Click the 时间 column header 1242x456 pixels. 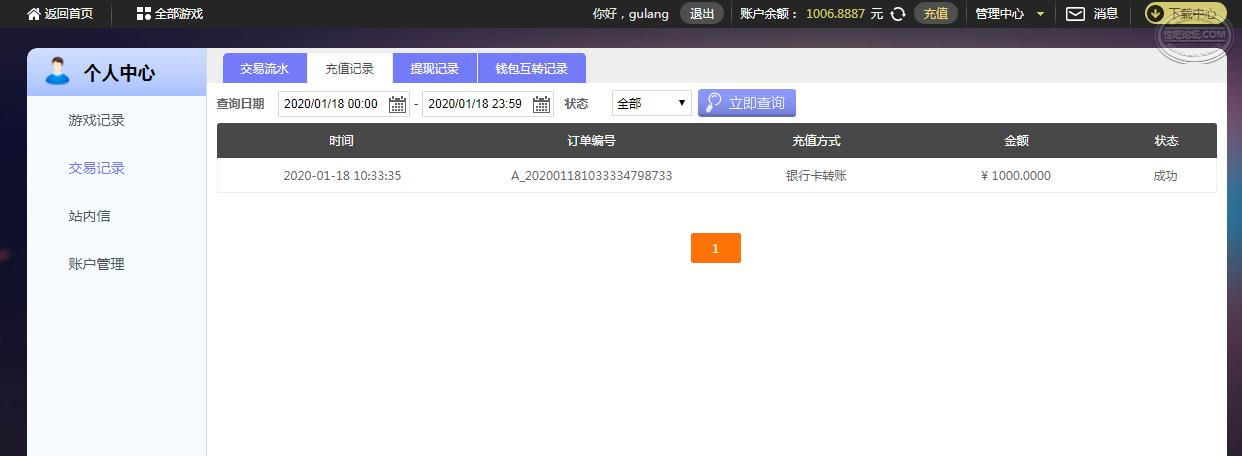341,141
